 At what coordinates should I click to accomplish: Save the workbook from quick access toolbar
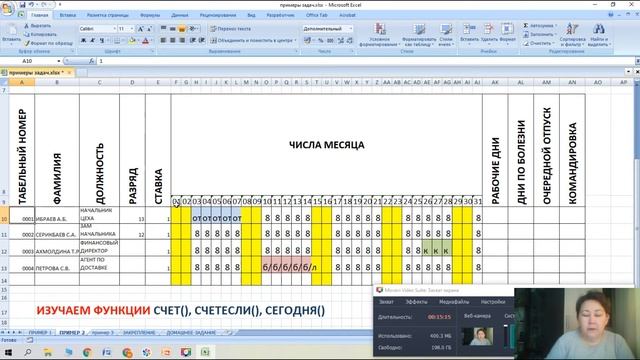22,5
